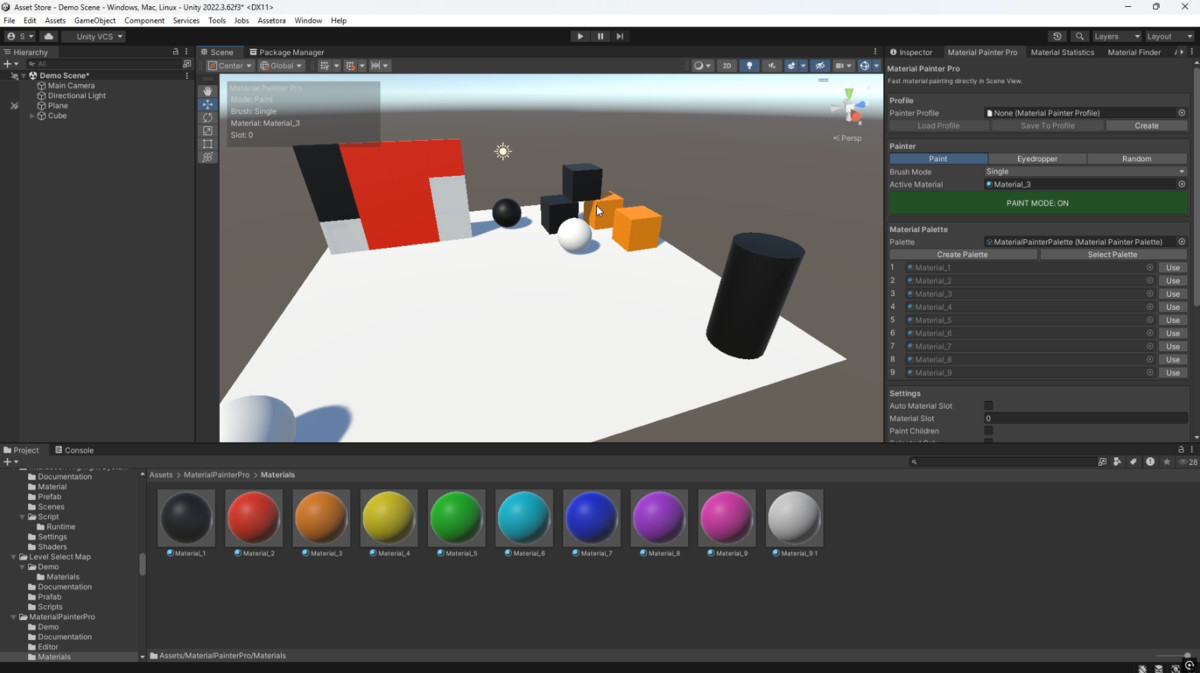This screenshot has width=1200, height=673.
Task: Select the red Material_2 thumbnail
Action: pyautogui.click(x=254, y=518)
